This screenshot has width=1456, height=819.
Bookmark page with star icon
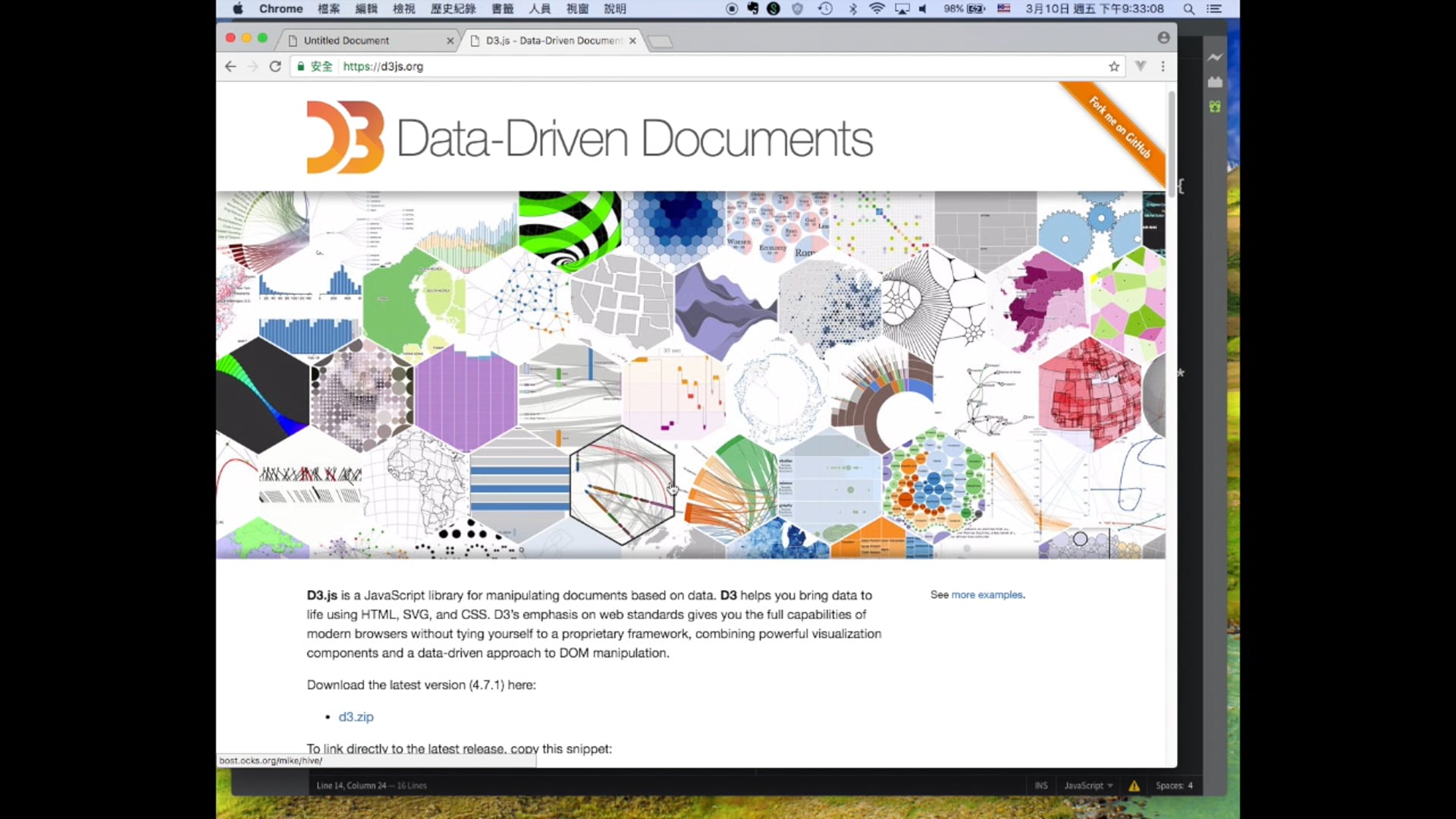pyautogui.click(x=1114, y=67)
